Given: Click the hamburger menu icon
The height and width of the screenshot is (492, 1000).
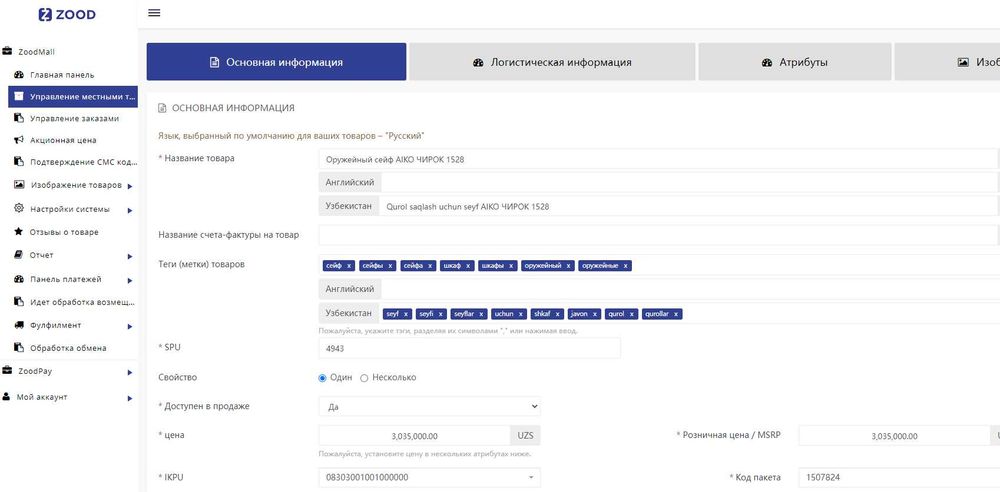Looking at the screenshot, I should click(x=154, y=13).
